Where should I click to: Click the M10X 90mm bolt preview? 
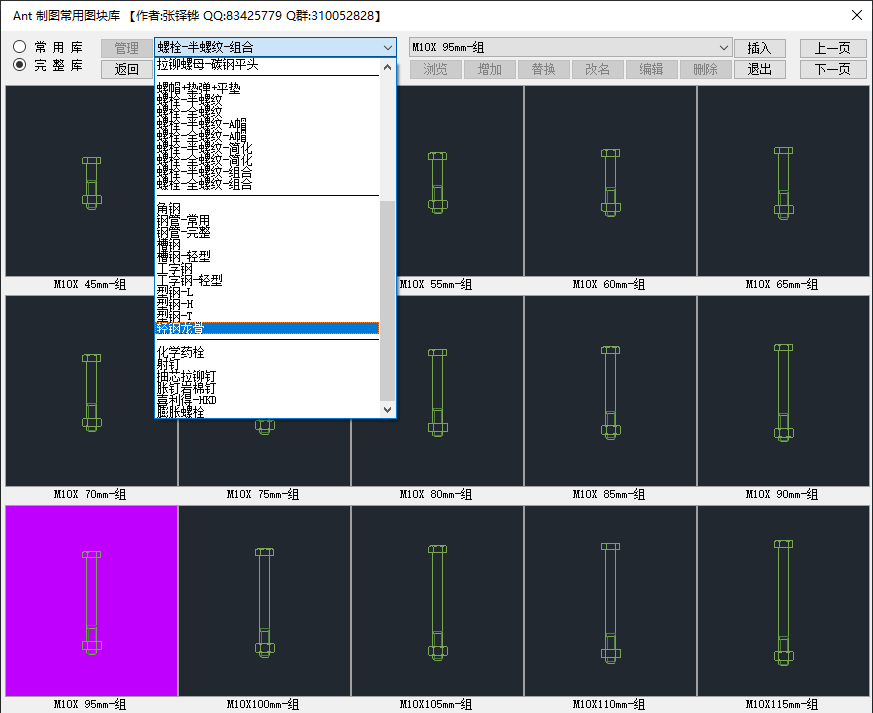tap(783, 391)
